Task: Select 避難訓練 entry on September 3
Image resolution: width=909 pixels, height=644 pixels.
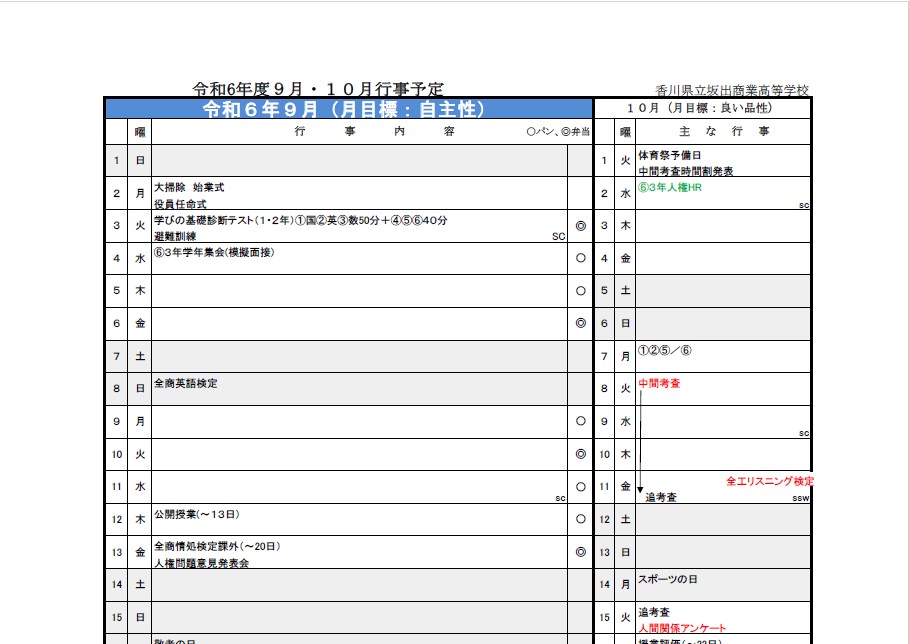Action: pos(175,237)
